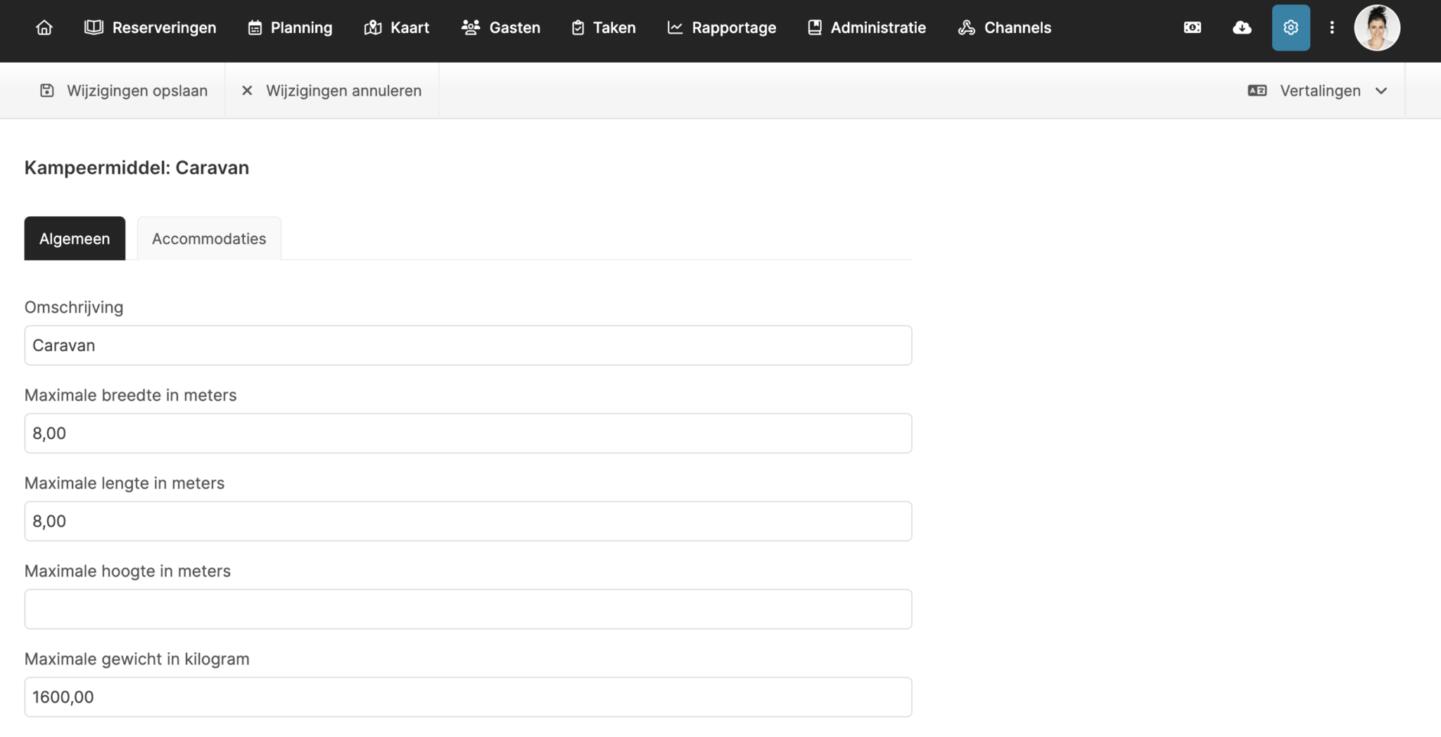Click Wijzigingen opslaan to save changes
1441x737 pixels.
tap(124, 91)
